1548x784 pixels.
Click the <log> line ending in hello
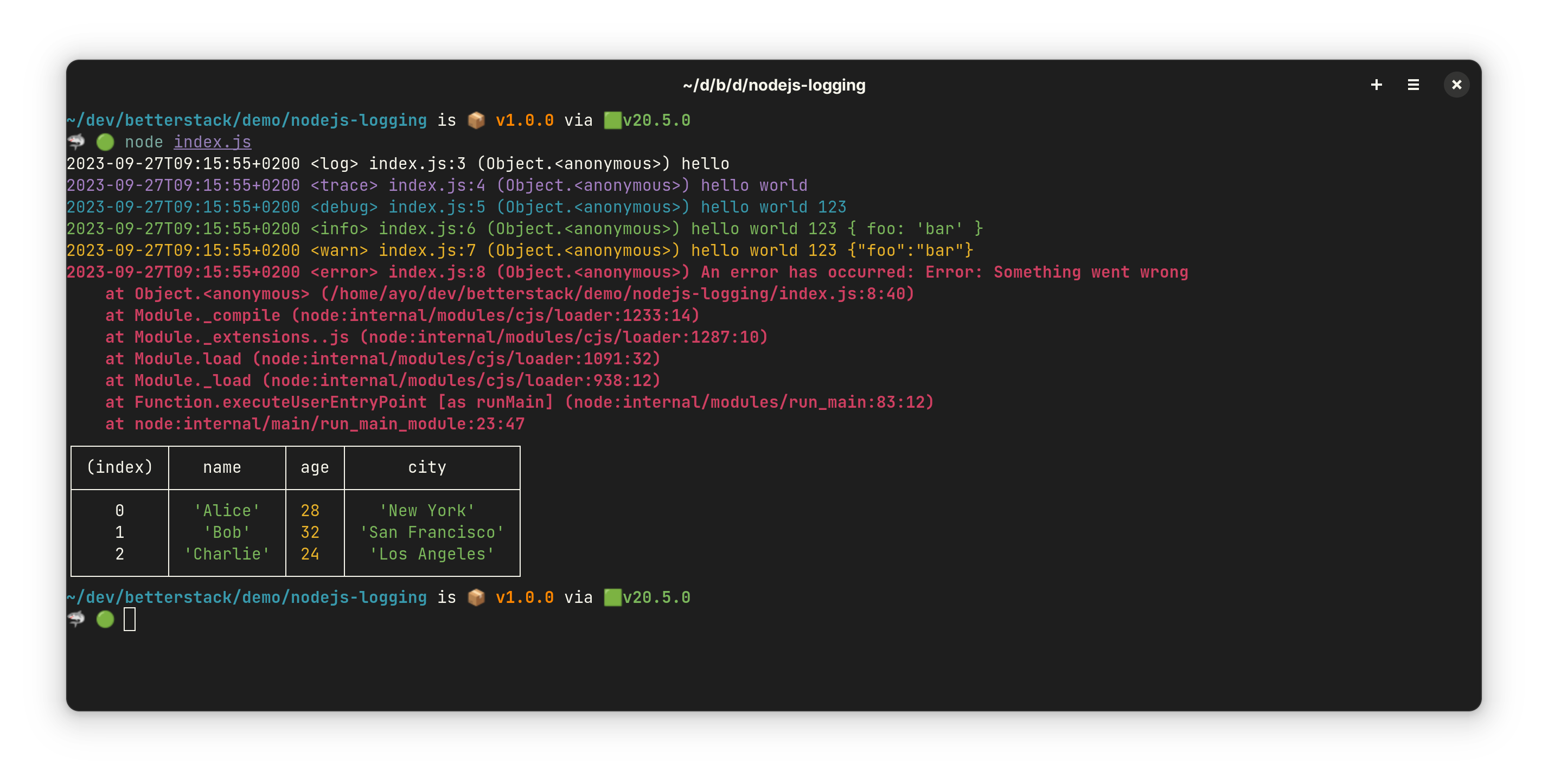click(x=398, y=163)
